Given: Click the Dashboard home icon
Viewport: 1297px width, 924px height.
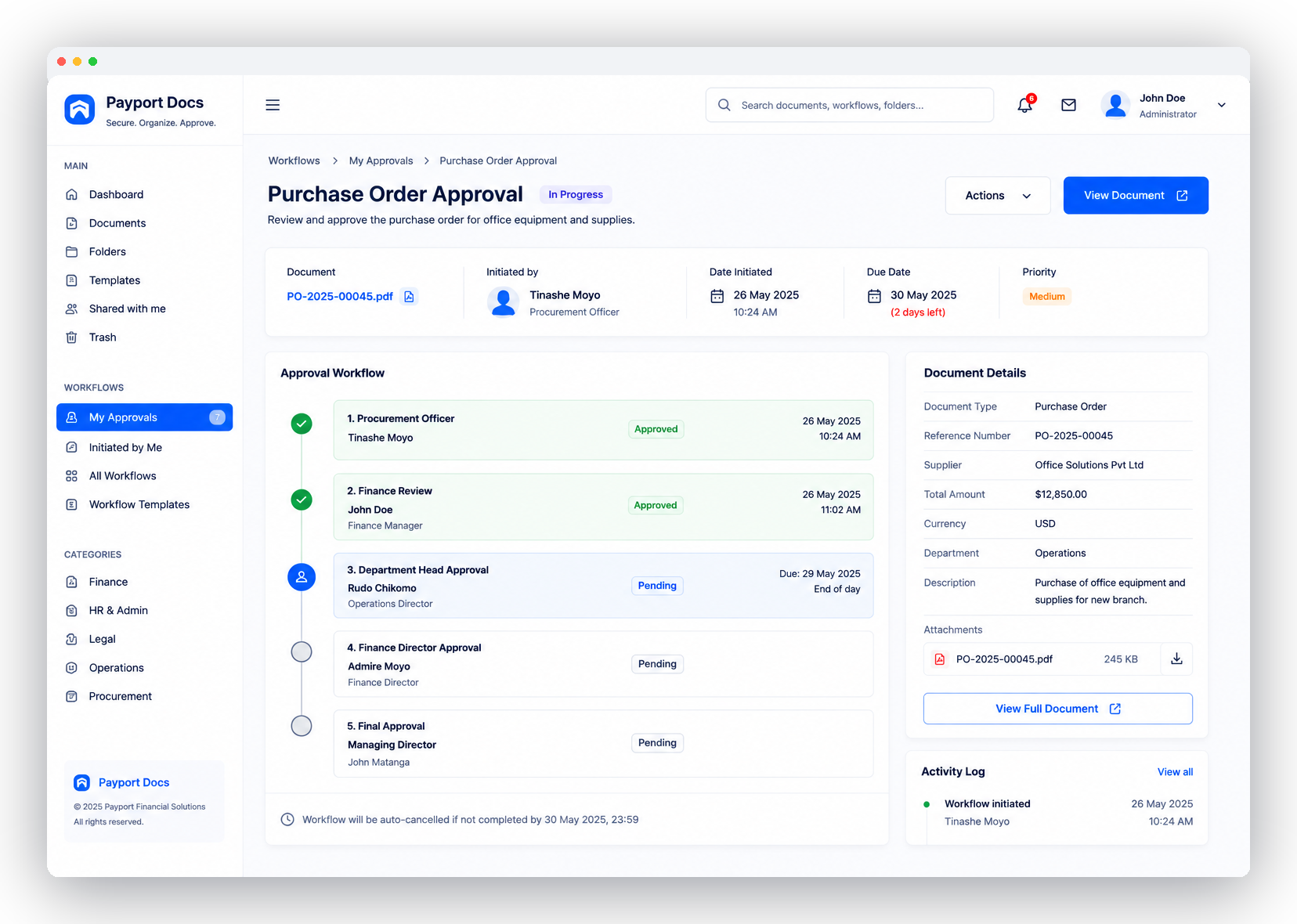Looking at the screenshot, I should point(71,194).
